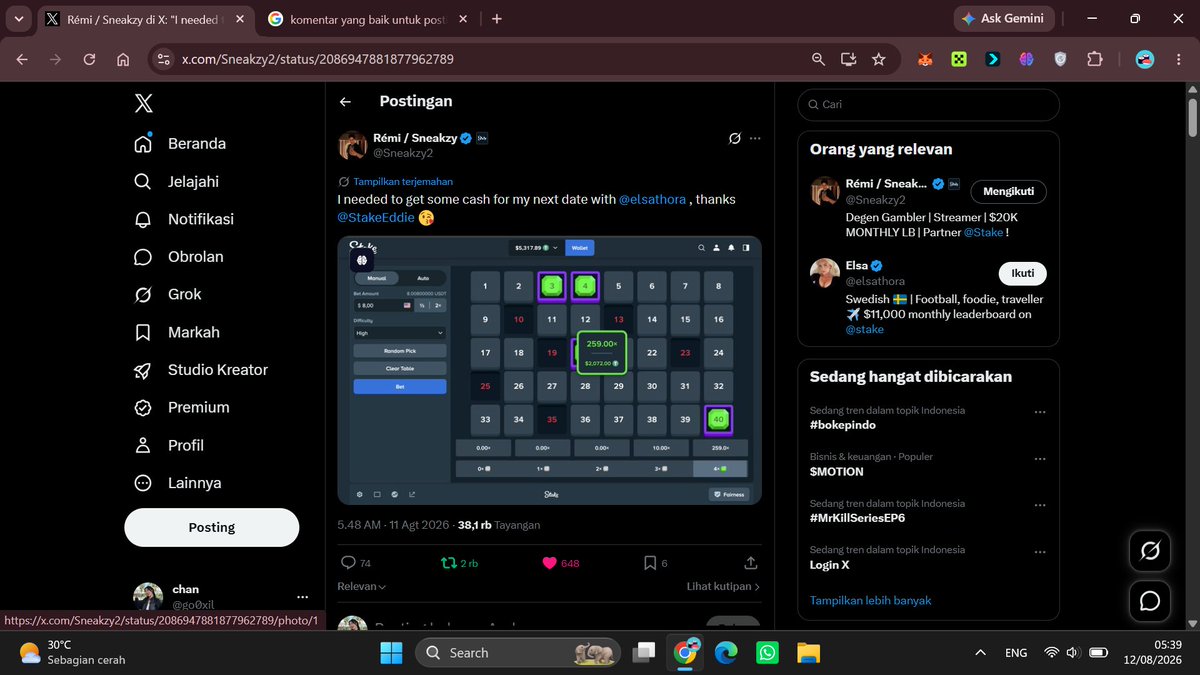The image size is (1200, 675).
Task: Open more options for $MOTION trend
Action: (1040, 458)
